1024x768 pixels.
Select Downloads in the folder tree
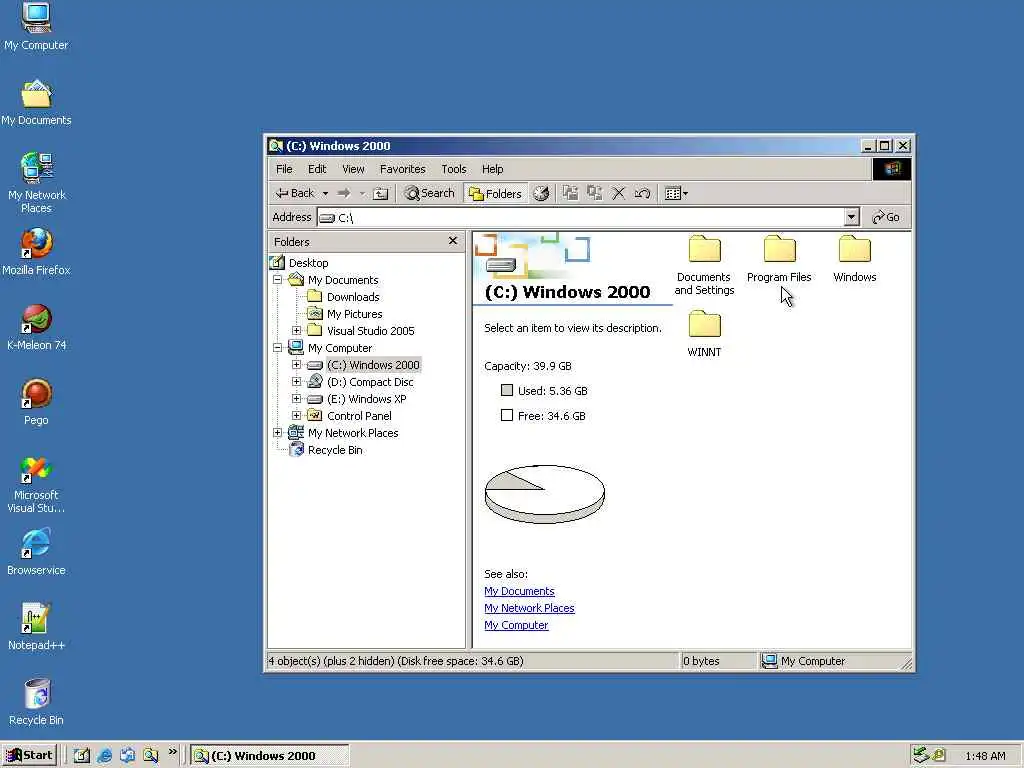click(353, 296)
